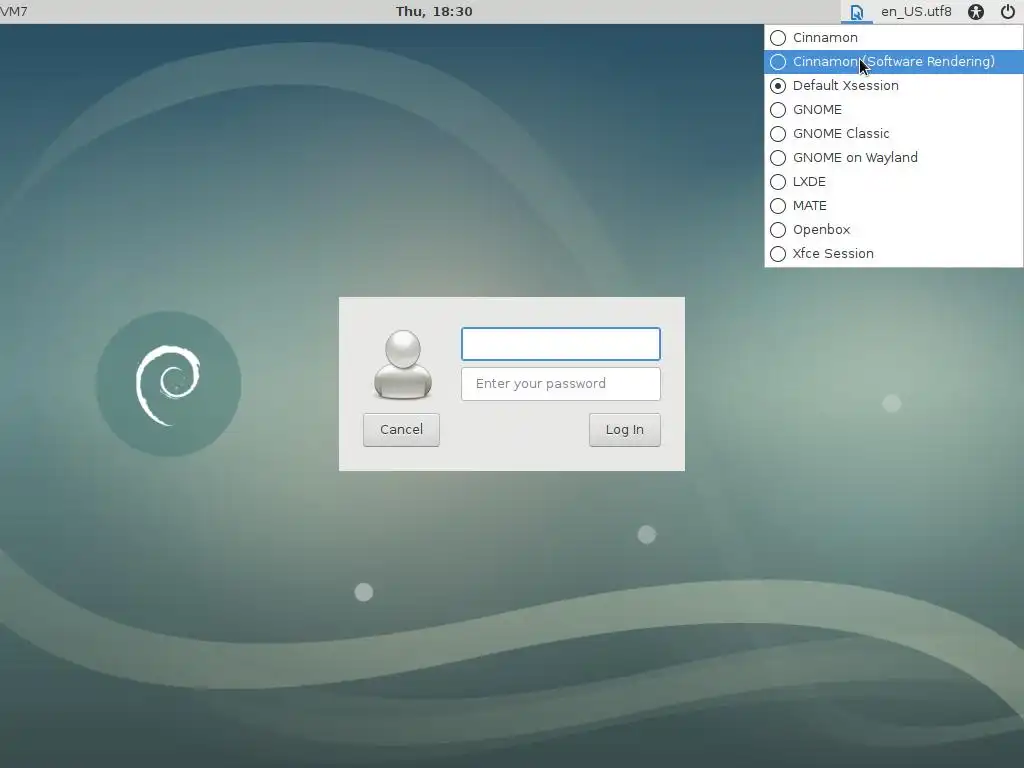Choose the MATE session
The image size is (1024, 768).
point(893,206)
